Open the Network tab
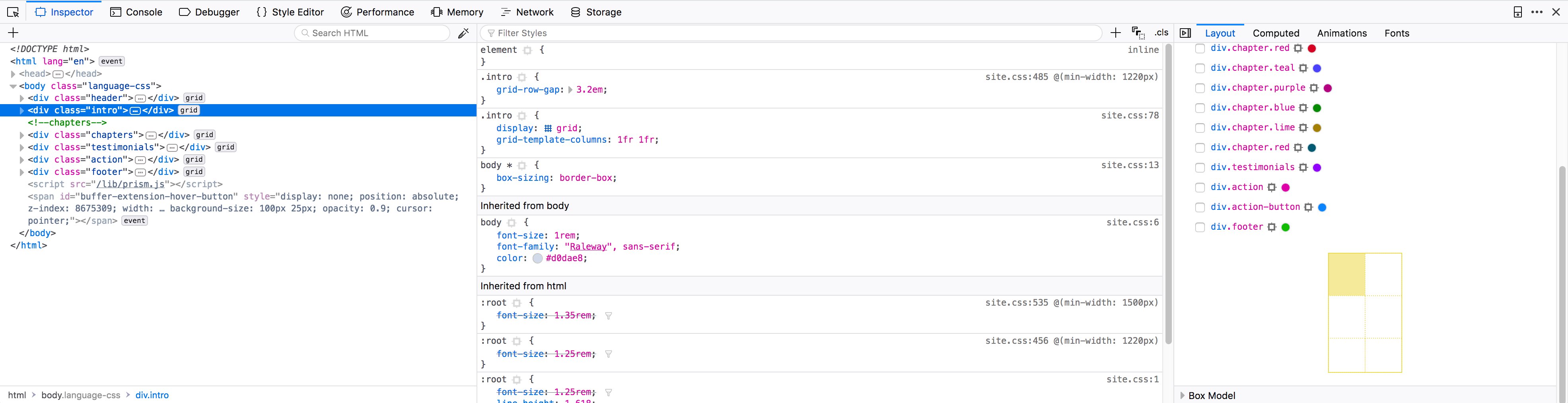This screenshot has height=403, width=1568. pyautogui.click(x=527, y=12)
